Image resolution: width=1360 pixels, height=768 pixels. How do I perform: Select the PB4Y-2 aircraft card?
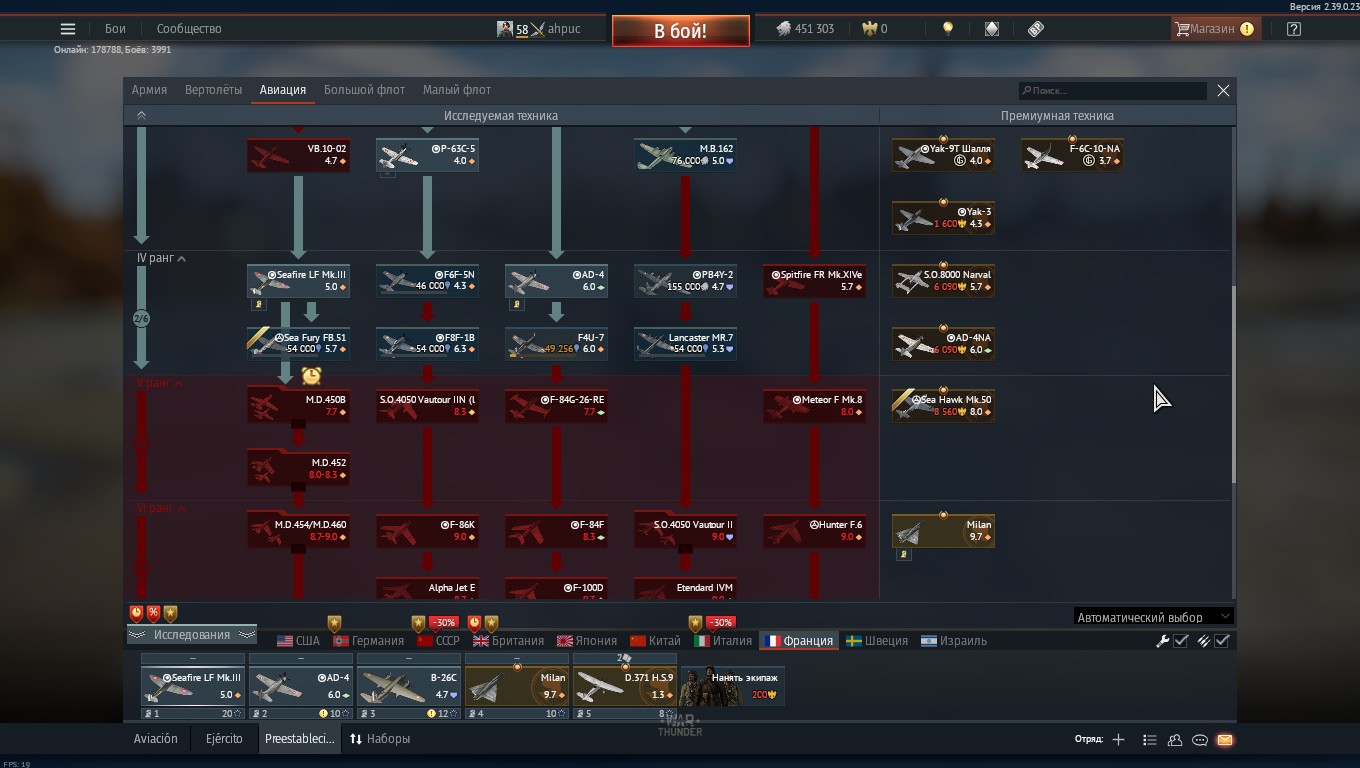tap(685, 281)
